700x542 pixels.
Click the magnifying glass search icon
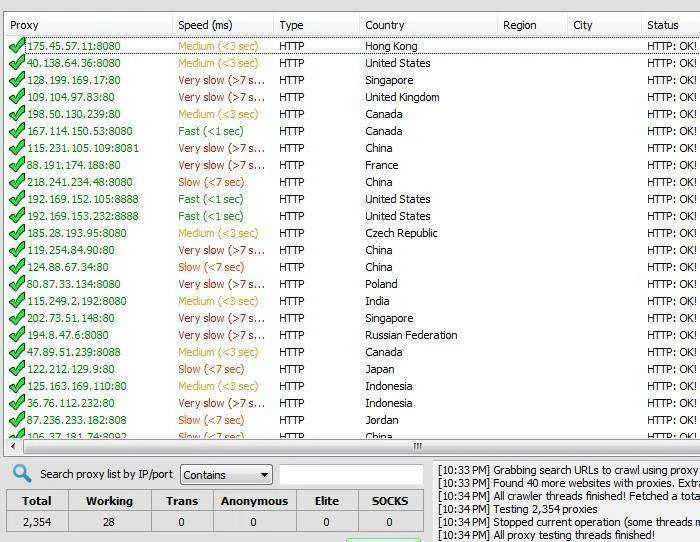click(22, 473)
